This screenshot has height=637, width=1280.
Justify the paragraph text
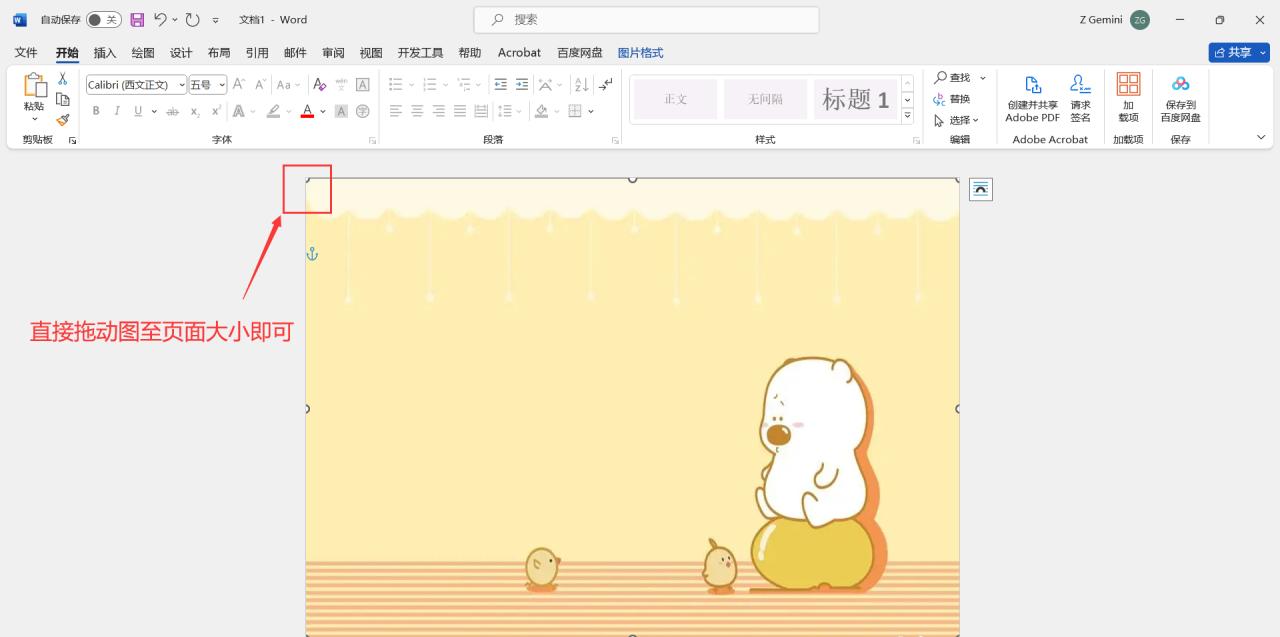[460, 111]
